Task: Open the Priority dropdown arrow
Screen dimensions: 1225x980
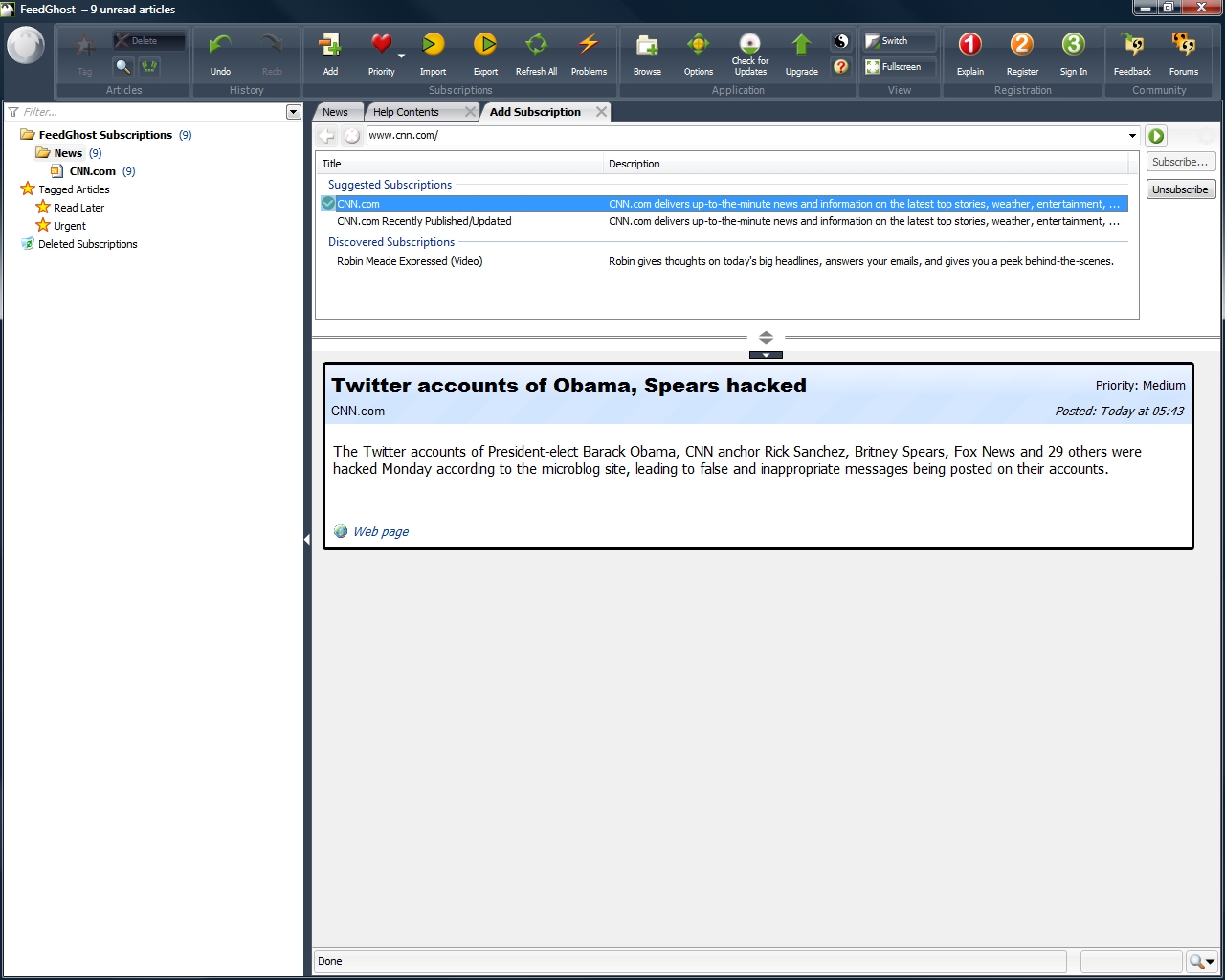Action: [x=401, y=56]
